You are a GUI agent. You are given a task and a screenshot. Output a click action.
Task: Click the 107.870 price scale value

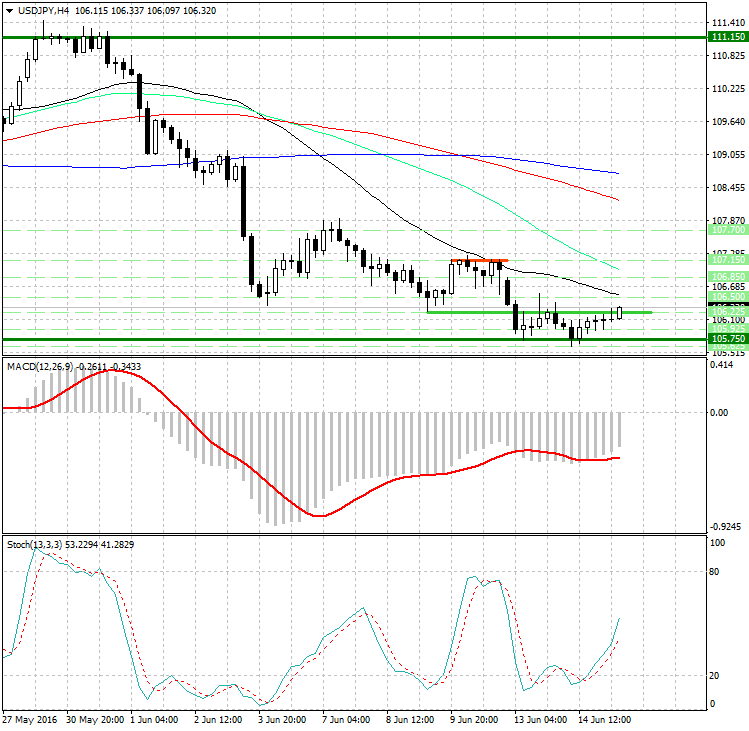pyautogui.click(x=728, y=220)
